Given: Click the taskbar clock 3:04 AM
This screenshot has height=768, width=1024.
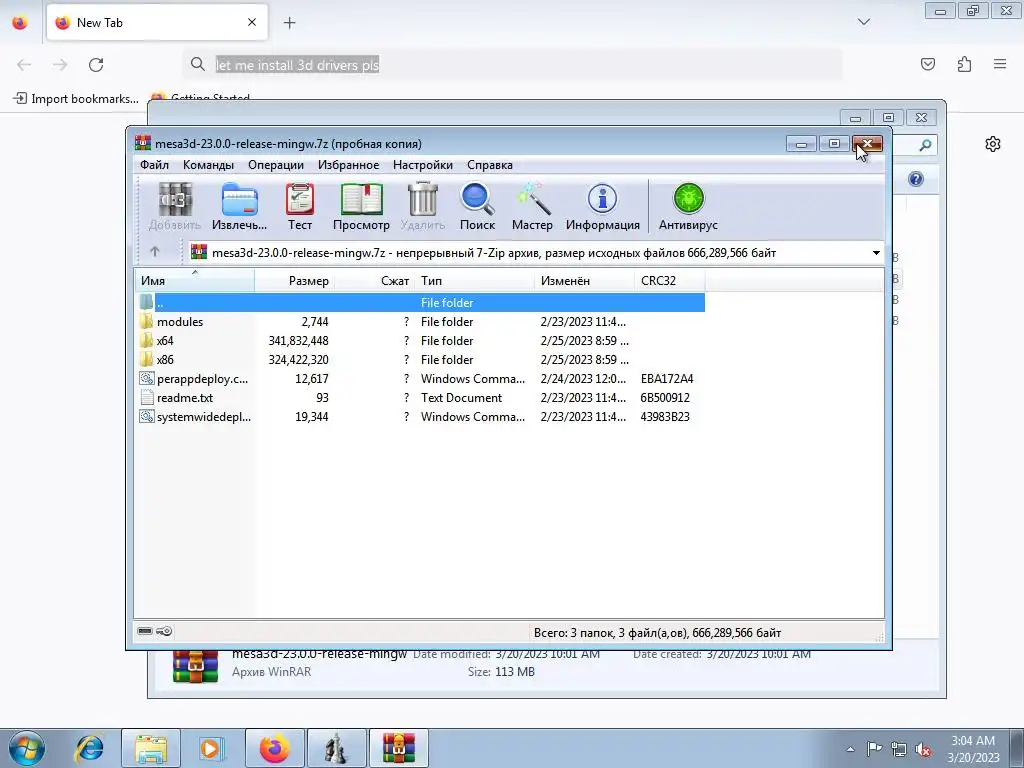Looking at the screenshot, I should pyautogui.click(x=973, y=741).
